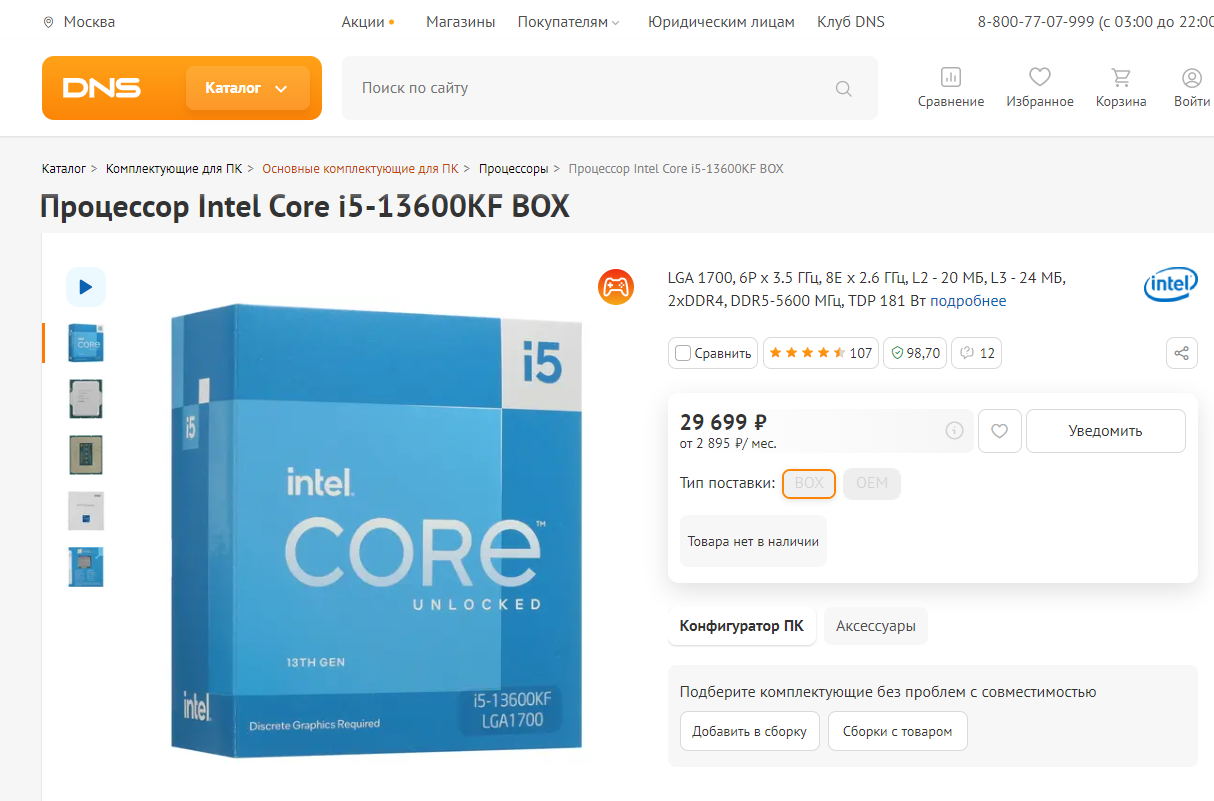This screenshot has height=801, width=1214.
Task: Open the Сравнение comparison icon in header
Action: [950, 77]
